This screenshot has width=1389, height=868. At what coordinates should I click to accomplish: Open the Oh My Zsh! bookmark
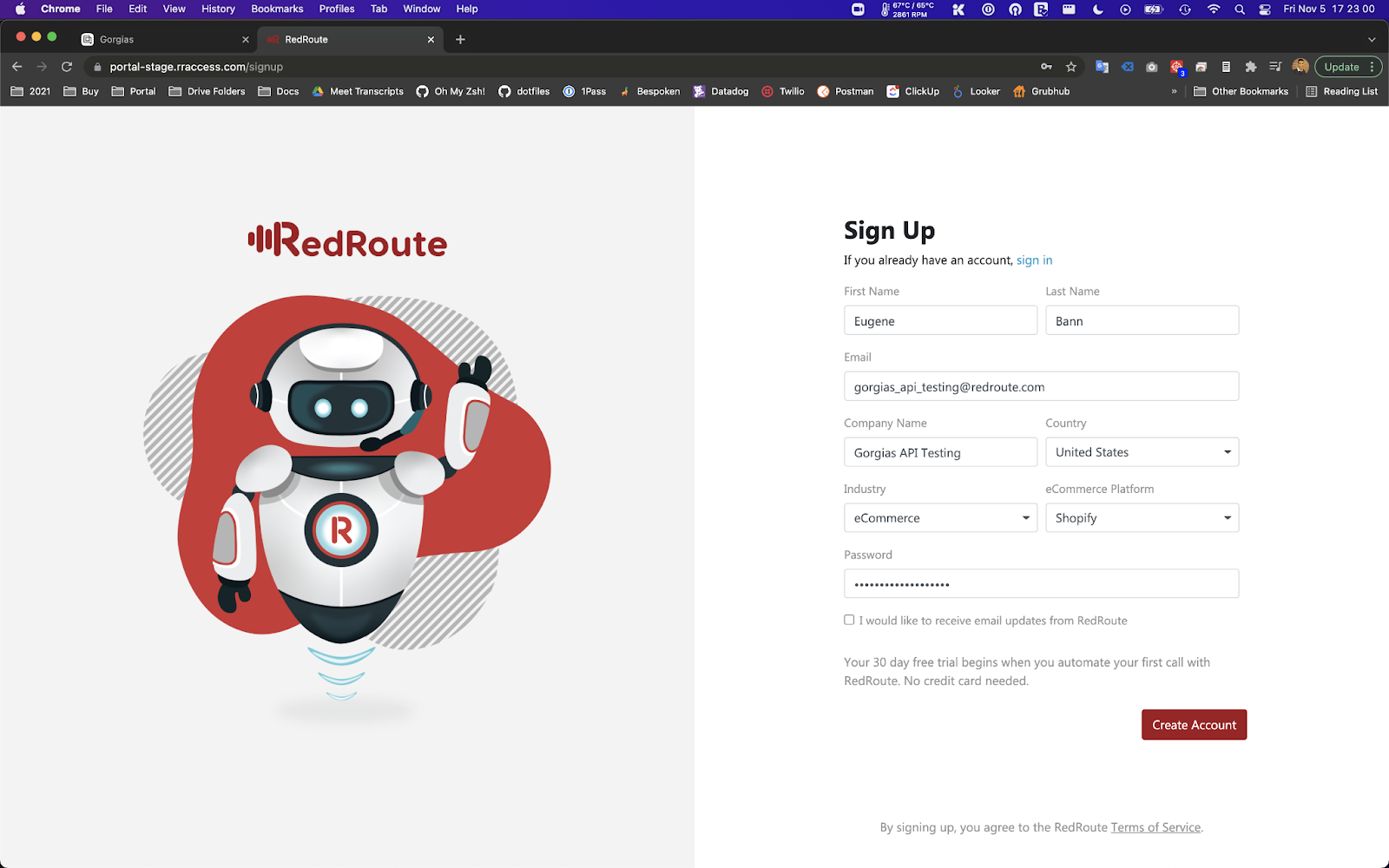451,91
